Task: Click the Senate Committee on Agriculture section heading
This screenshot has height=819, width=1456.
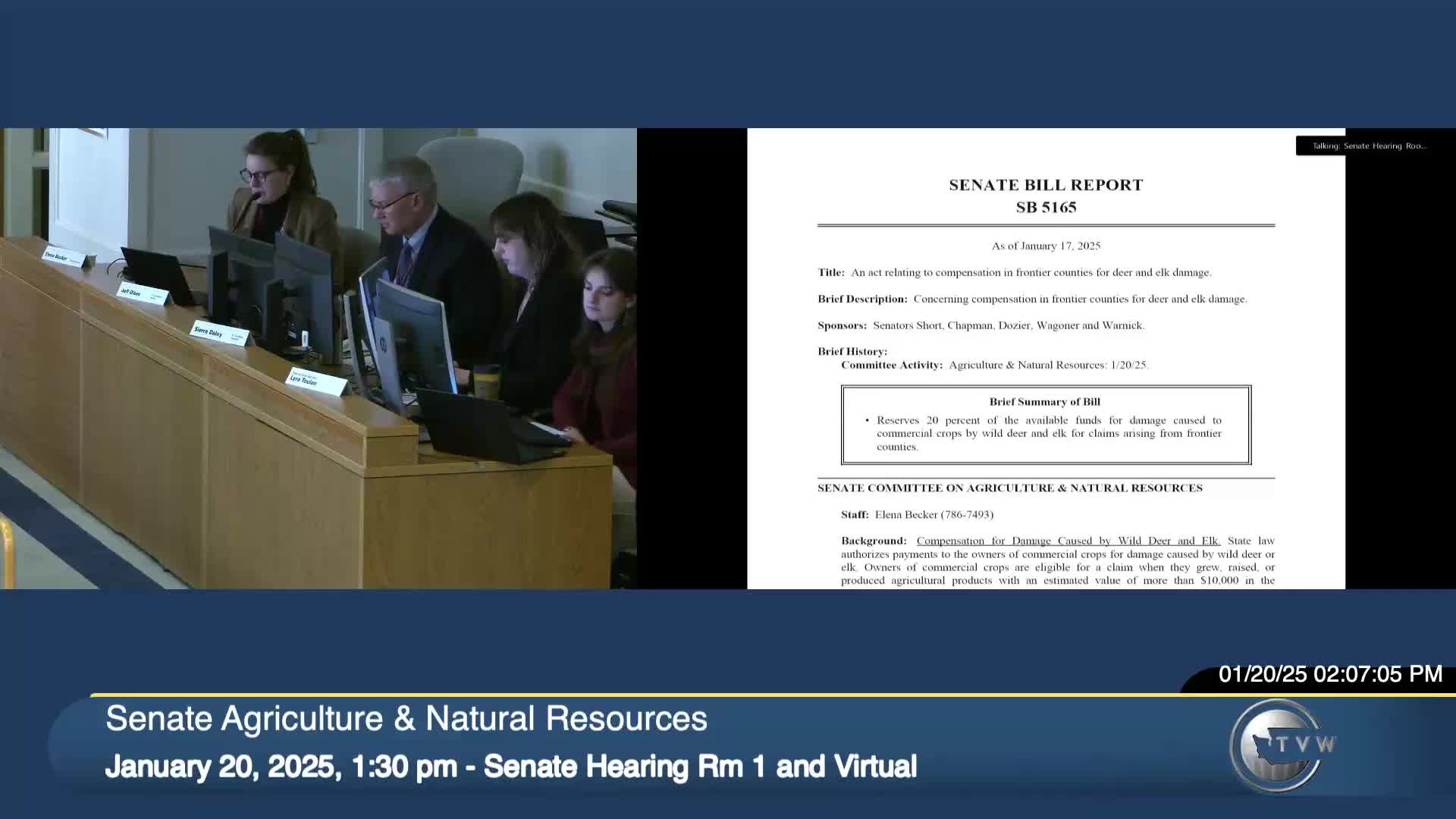Action: [1009, 488]
